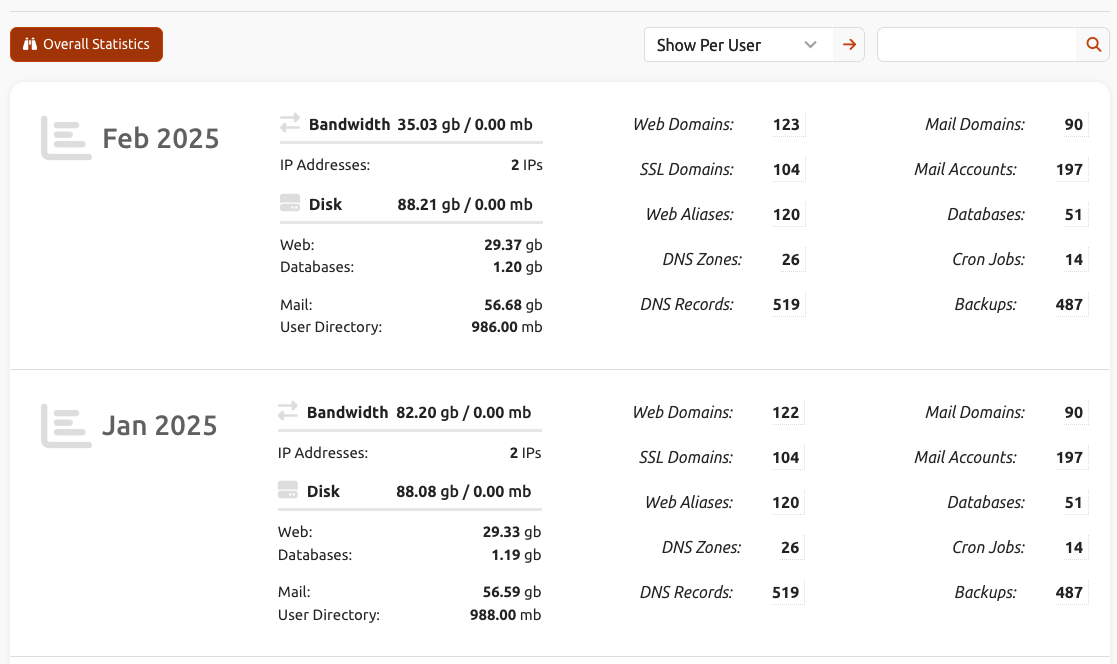This screenshot has width=1117, height=664.
Task: Click Web Domains count 122
Action: pyautogui.click(x=786, y=413)
